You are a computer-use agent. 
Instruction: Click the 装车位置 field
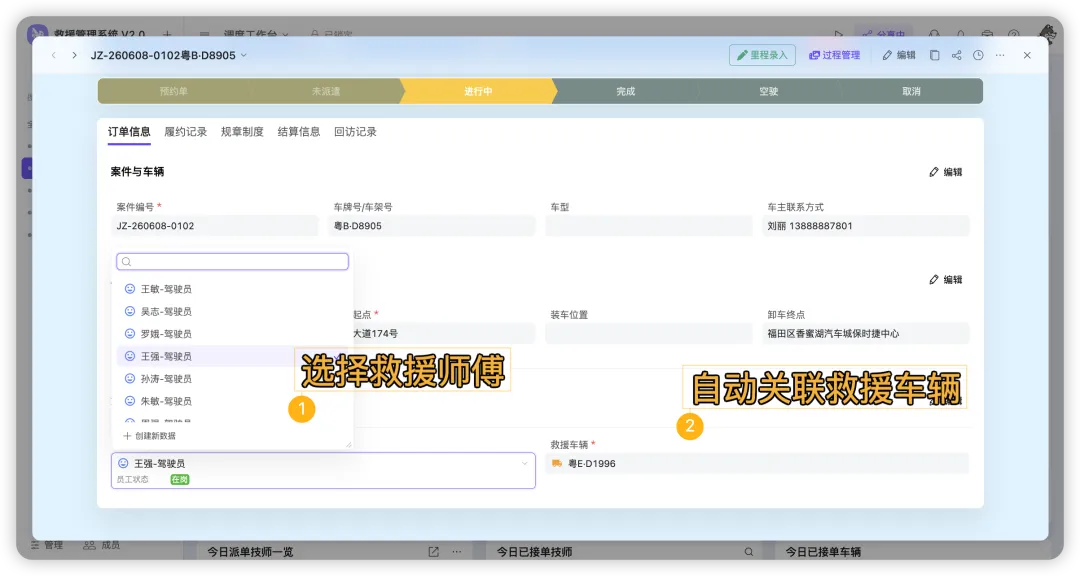(649, 333)
